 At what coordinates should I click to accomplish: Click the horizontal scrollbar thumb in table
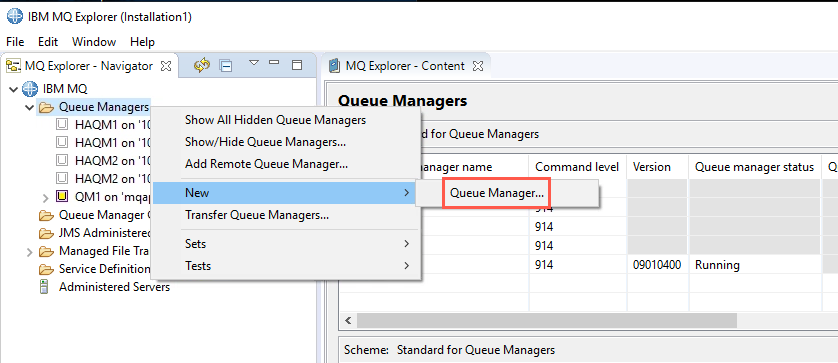click(547, 321)
